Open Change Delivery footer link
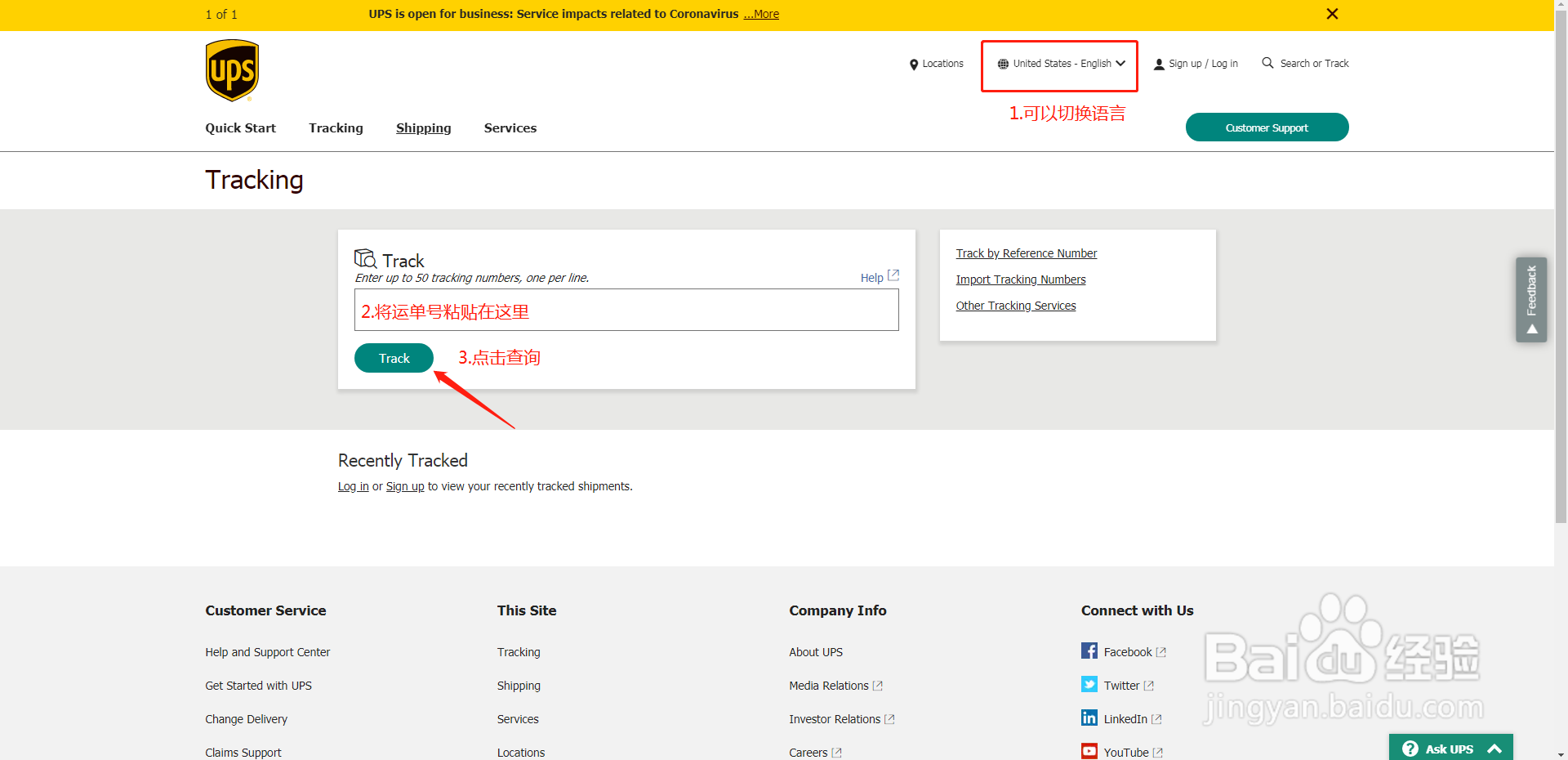 click(246, 719)
